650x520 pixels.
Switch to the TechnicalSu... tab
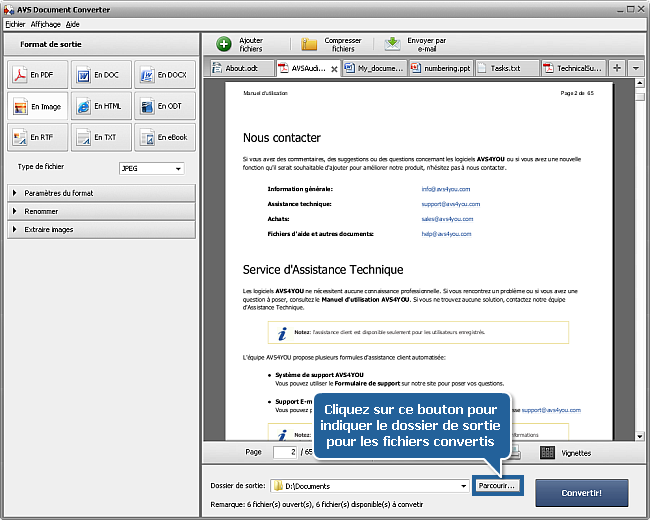click(574, 68)
